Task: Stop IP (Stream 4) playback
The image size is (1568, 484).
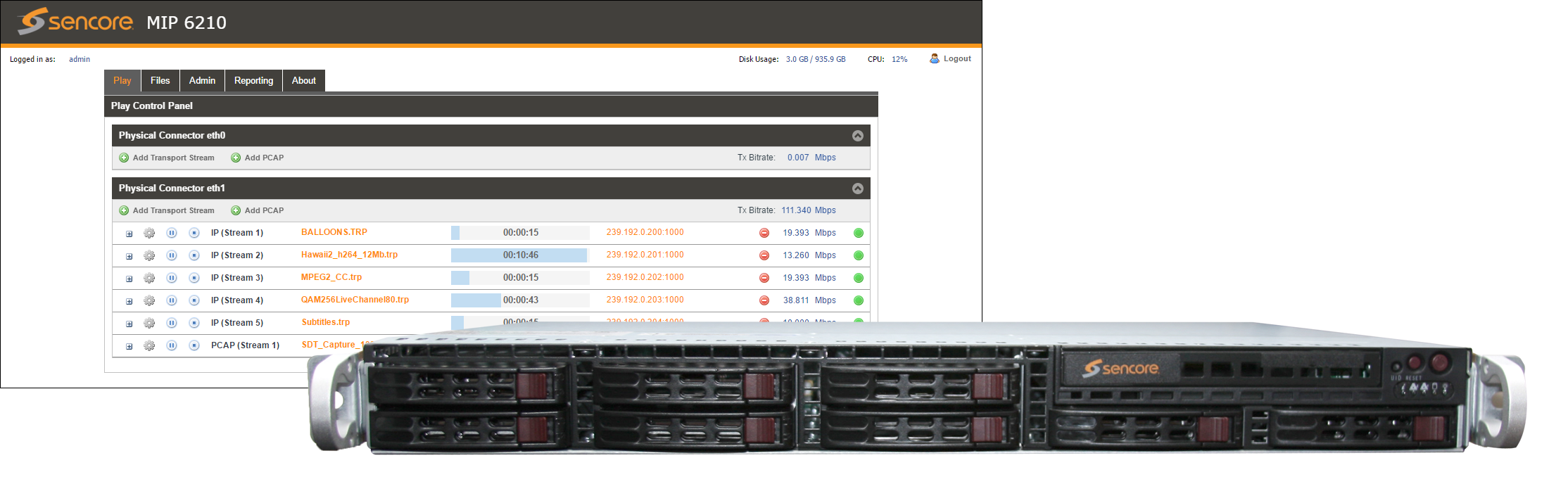Action: (194, 300)
